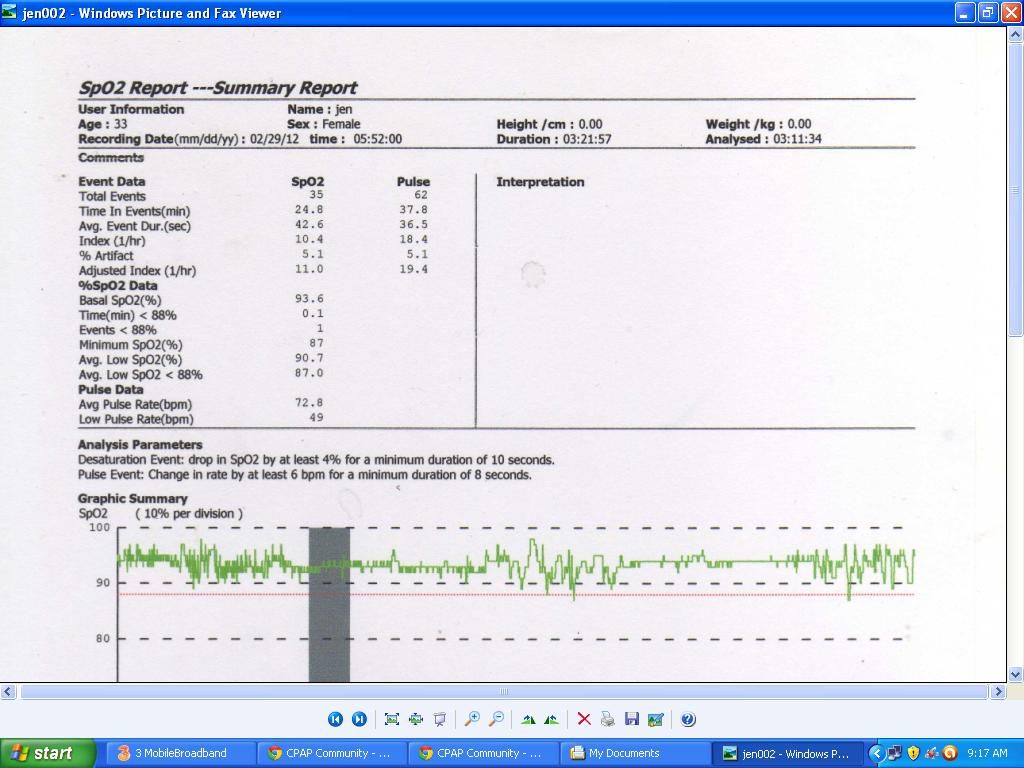Click the "Analysis Parameters" heading
The height and width of the screenshot is (768, 1024).
[140, 444]
